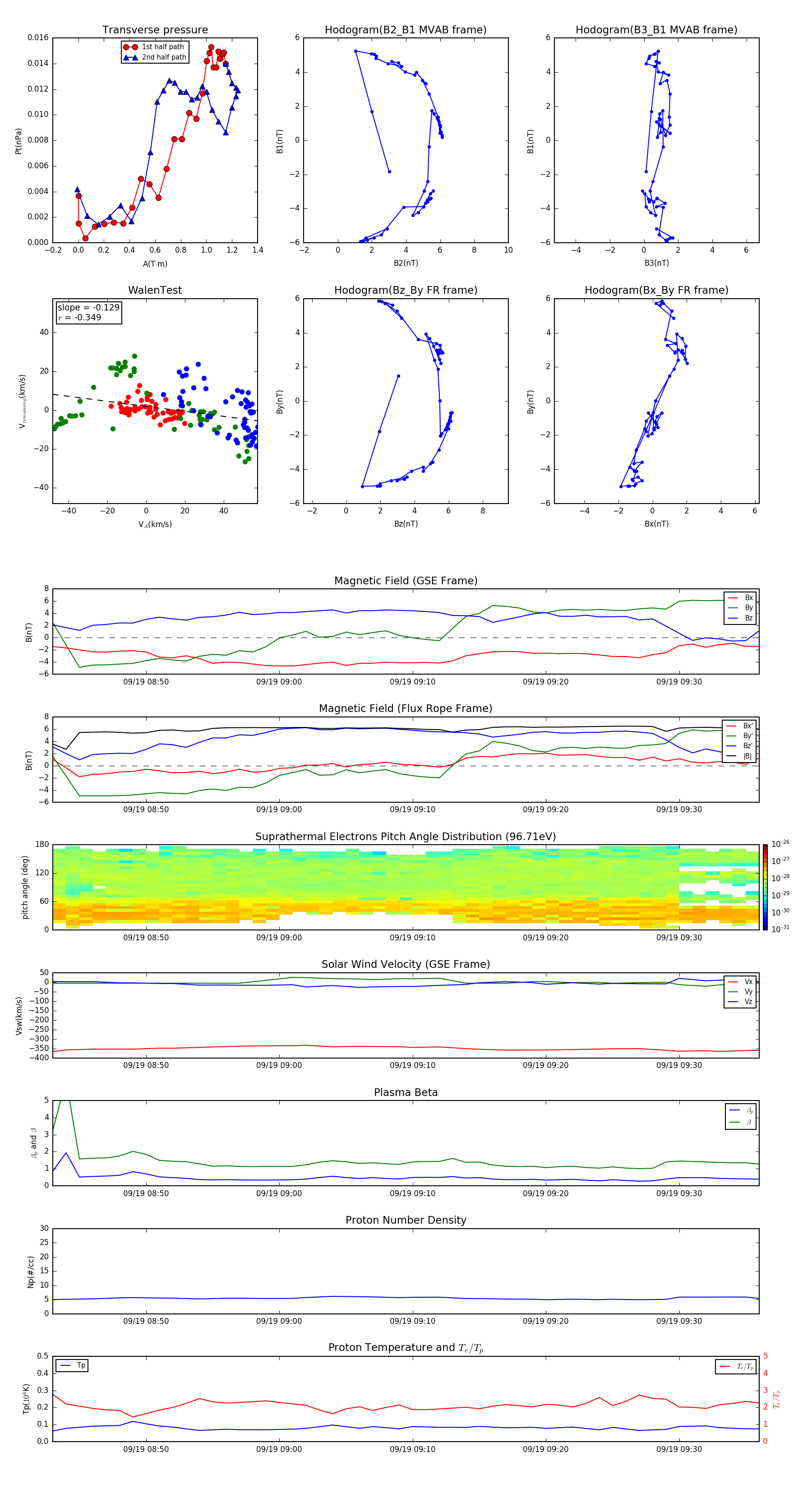
Task: Click the 'B2(nT)' x-axis label
Action: tap(406, 263)
